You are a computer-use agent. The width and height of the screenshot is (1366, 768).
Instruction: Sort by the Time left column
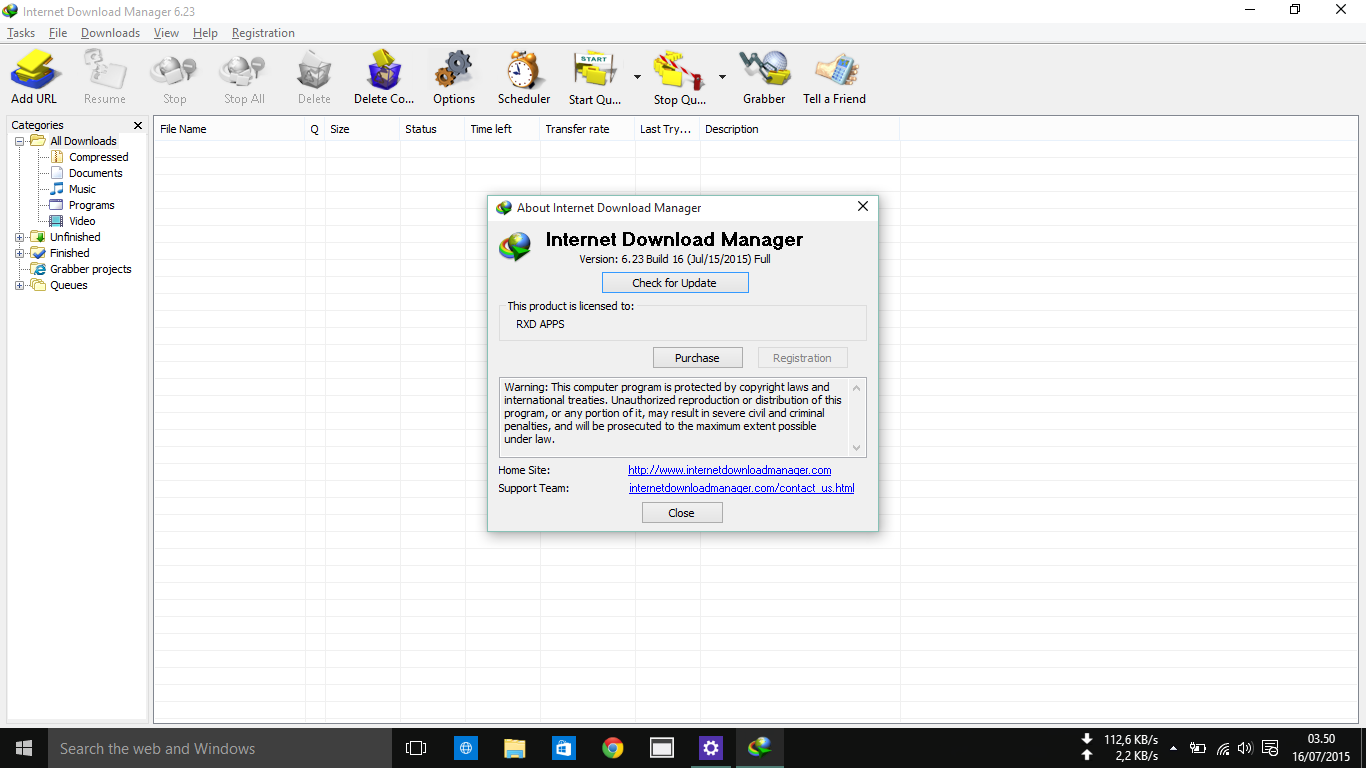click(503, 129)
